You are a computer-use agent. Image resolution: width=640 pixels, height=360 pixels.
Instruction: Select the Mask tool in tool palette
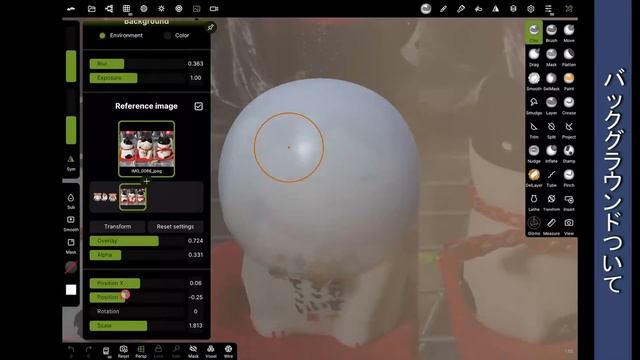pos(551,57)
